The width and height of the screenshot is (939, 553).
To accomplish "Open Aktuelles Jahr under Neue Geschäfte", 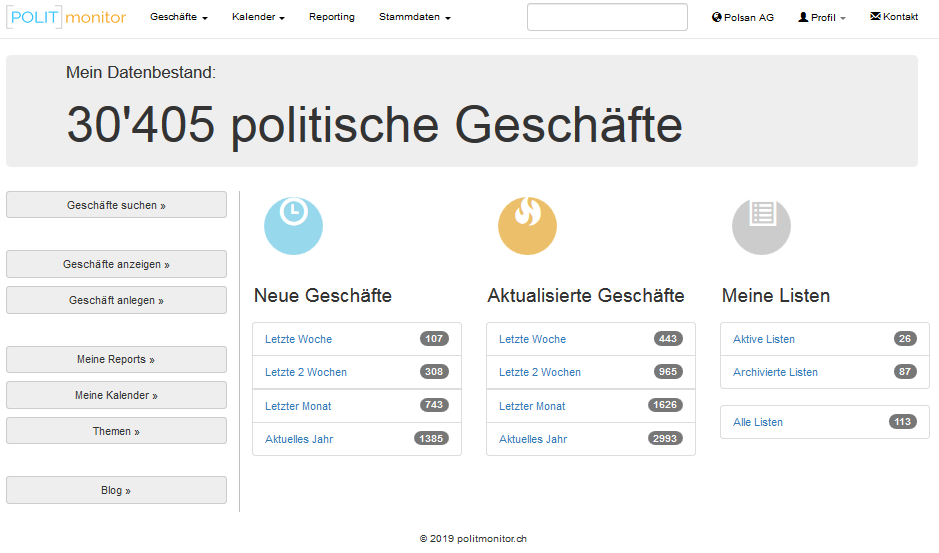I will (x=357, y=439).
